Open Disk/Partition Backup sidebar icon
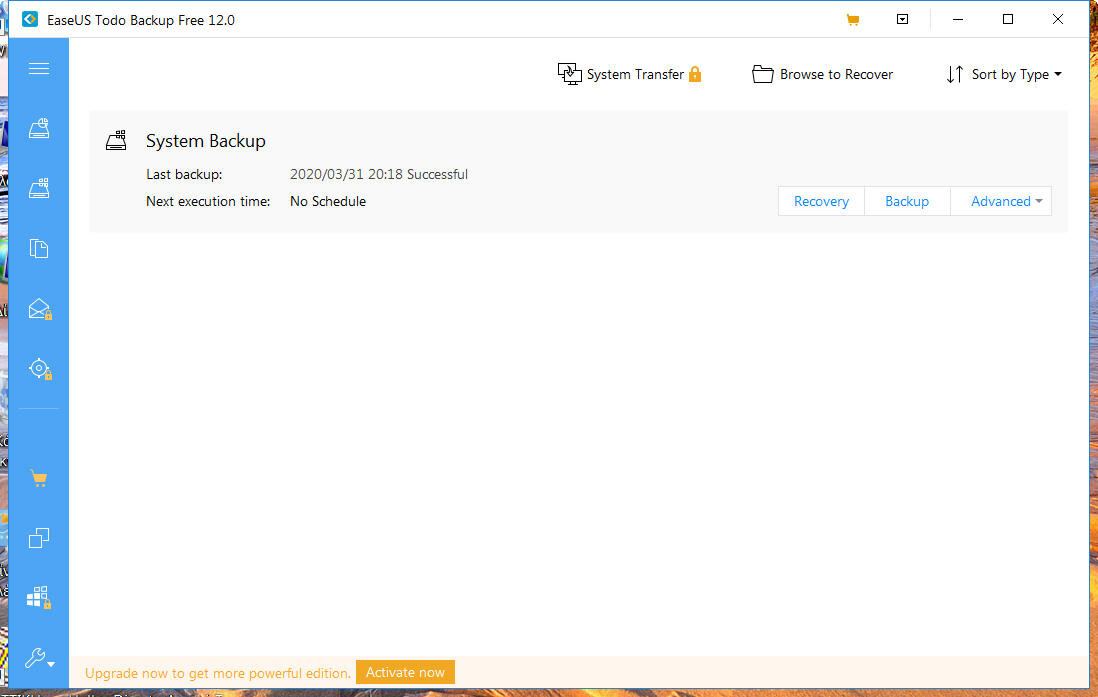The width and height of the screenshot is (1098, 697). click(39, 128)
